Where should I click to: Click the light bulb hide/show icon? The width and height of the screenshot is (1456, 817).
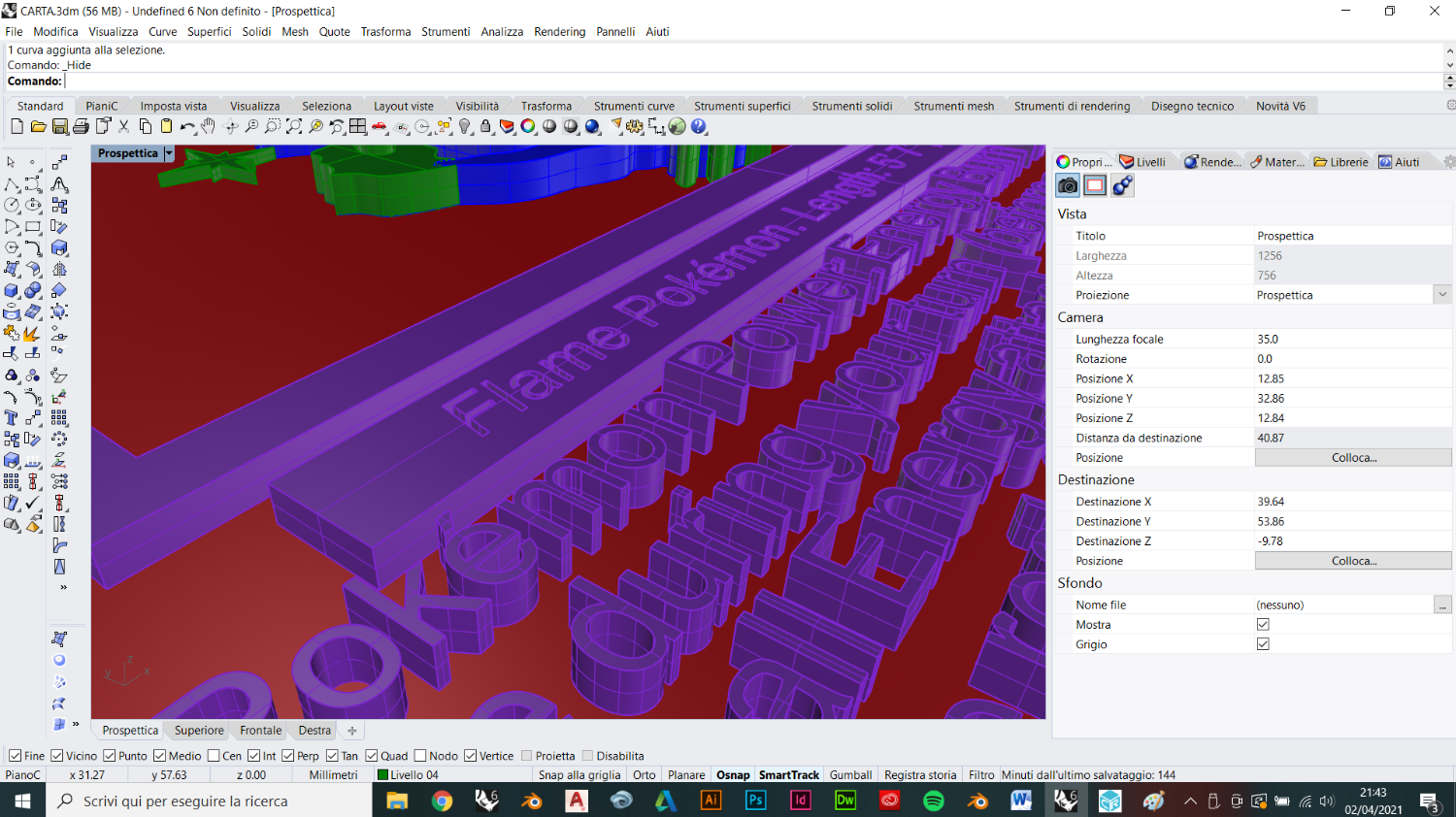465,126
